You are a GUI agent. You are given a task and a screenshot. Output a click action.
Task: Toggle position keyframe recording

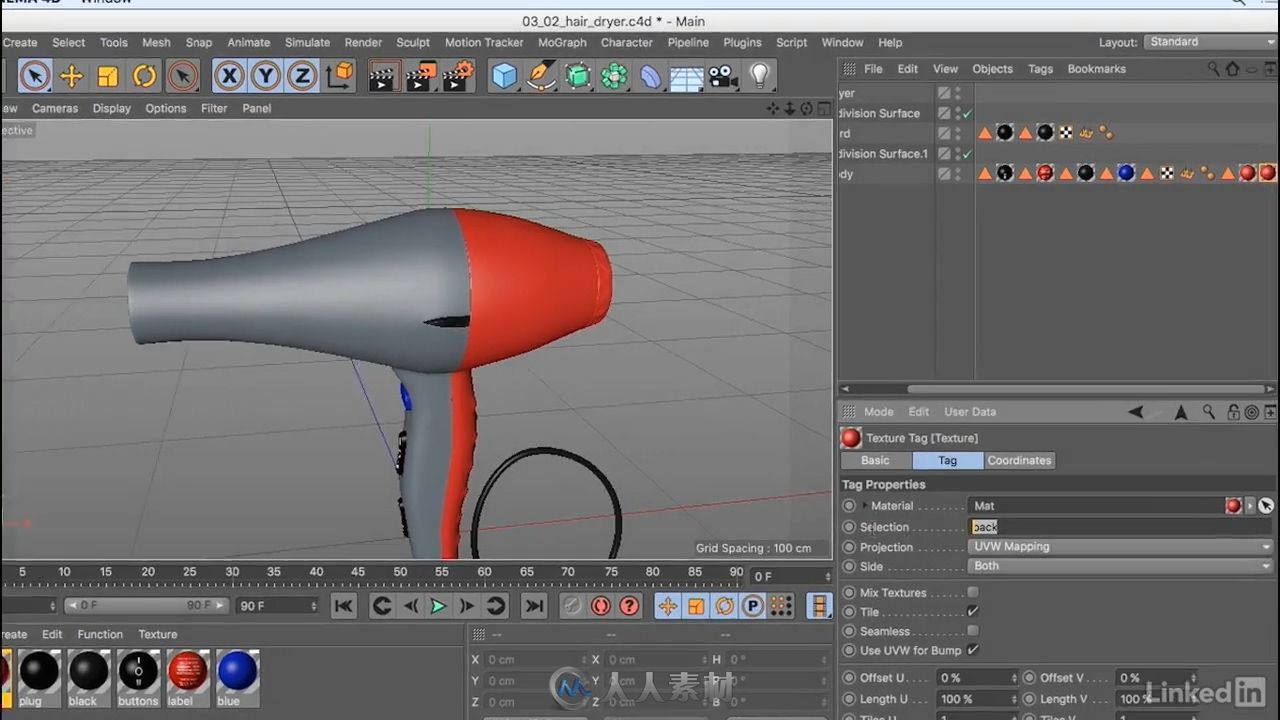pos(668,605)
